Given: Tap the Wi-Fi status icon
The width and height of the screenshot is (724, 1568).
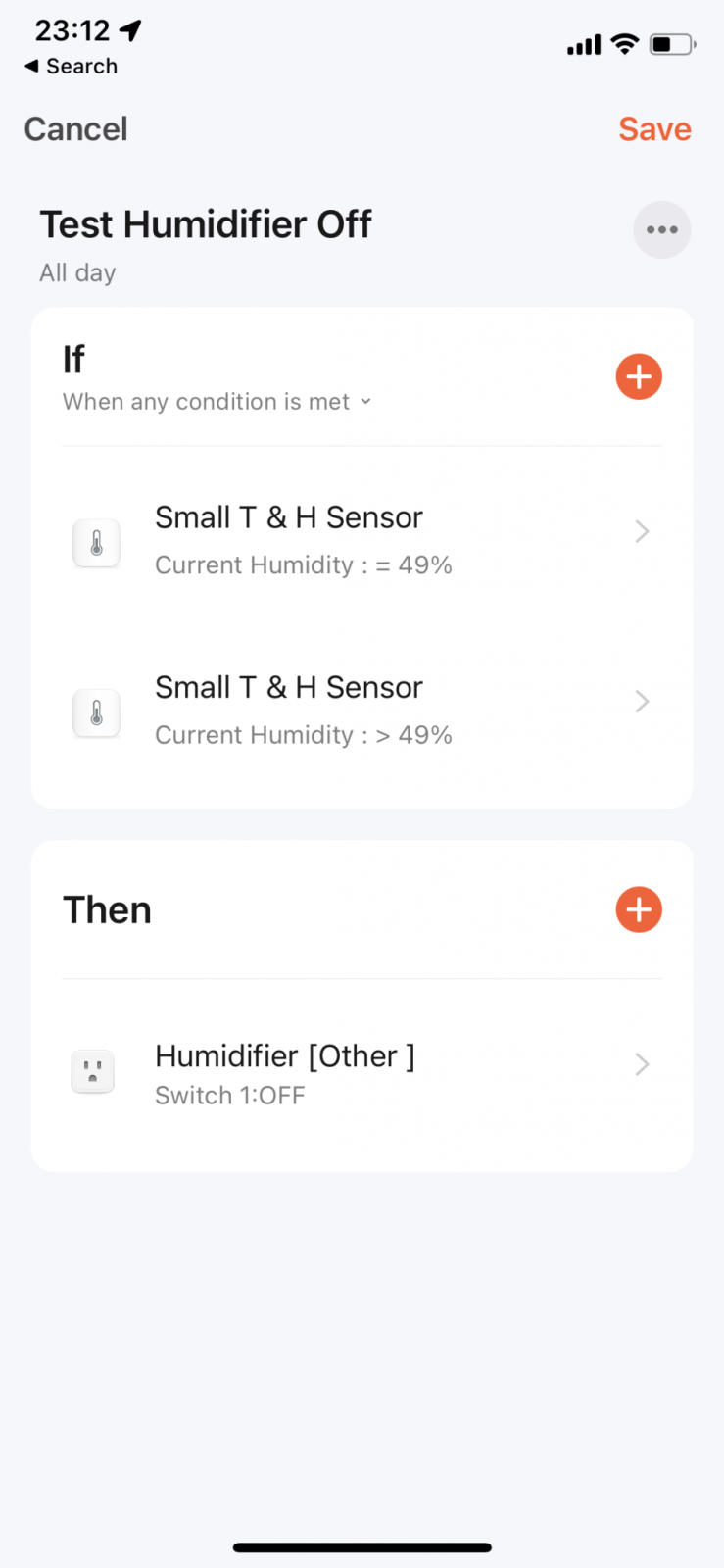Looking at the screenshot, I should tap(624, 44).
